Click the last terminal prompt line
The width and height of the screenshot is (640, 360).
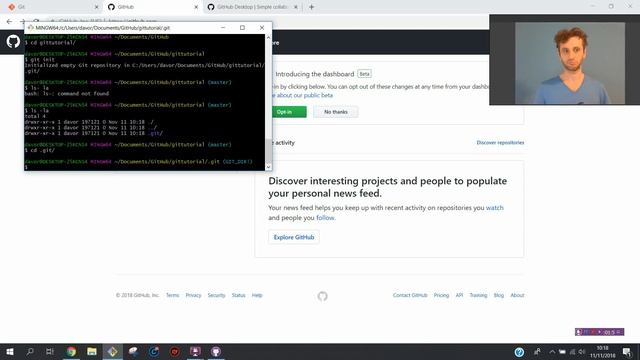(144, 167)
